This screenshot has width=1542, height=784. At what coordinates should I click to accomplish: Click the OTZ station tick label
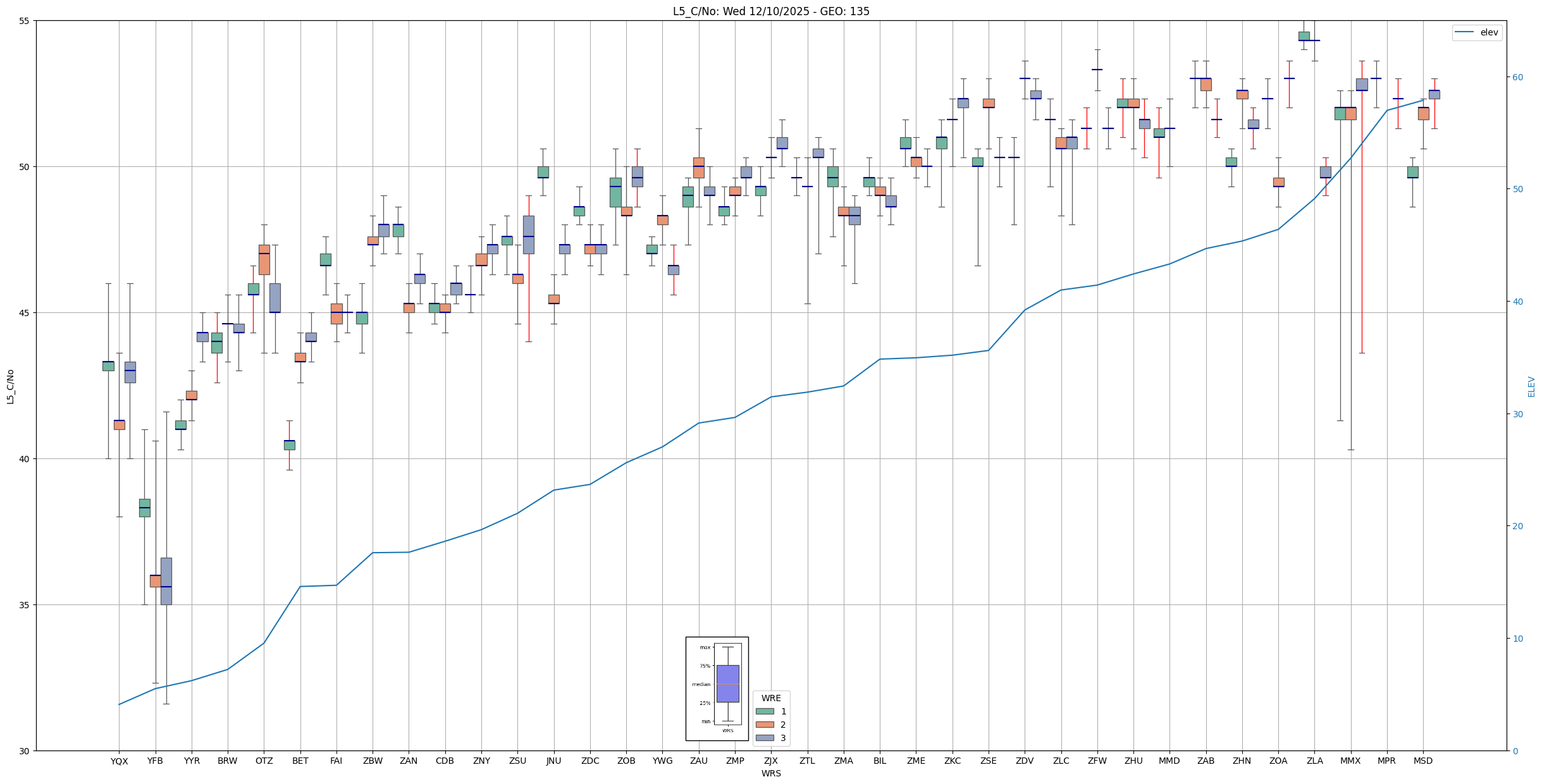264,761
